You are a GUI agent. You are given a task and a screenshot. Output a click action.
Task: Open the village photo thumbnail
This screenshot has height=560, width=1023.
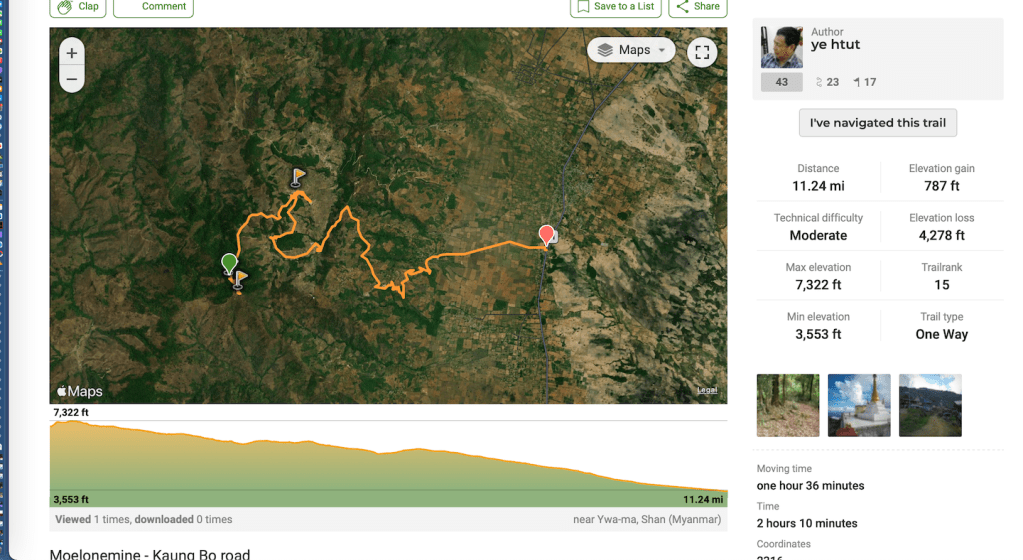coord(930,405)
